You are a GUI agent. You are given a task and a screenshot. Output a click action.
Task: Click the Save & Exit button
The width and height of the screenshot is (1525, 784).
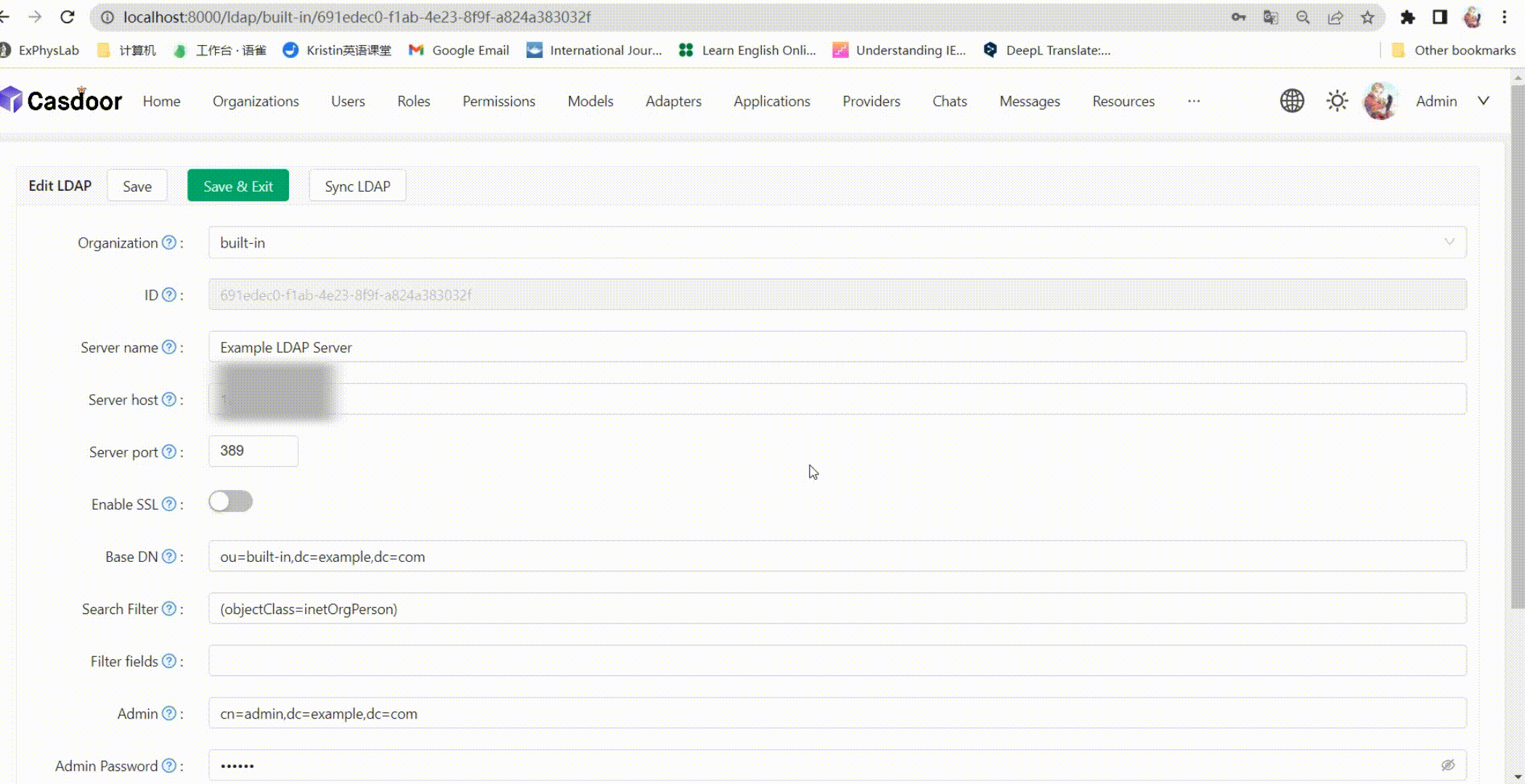pyautogui.click(x=237, y=185)
